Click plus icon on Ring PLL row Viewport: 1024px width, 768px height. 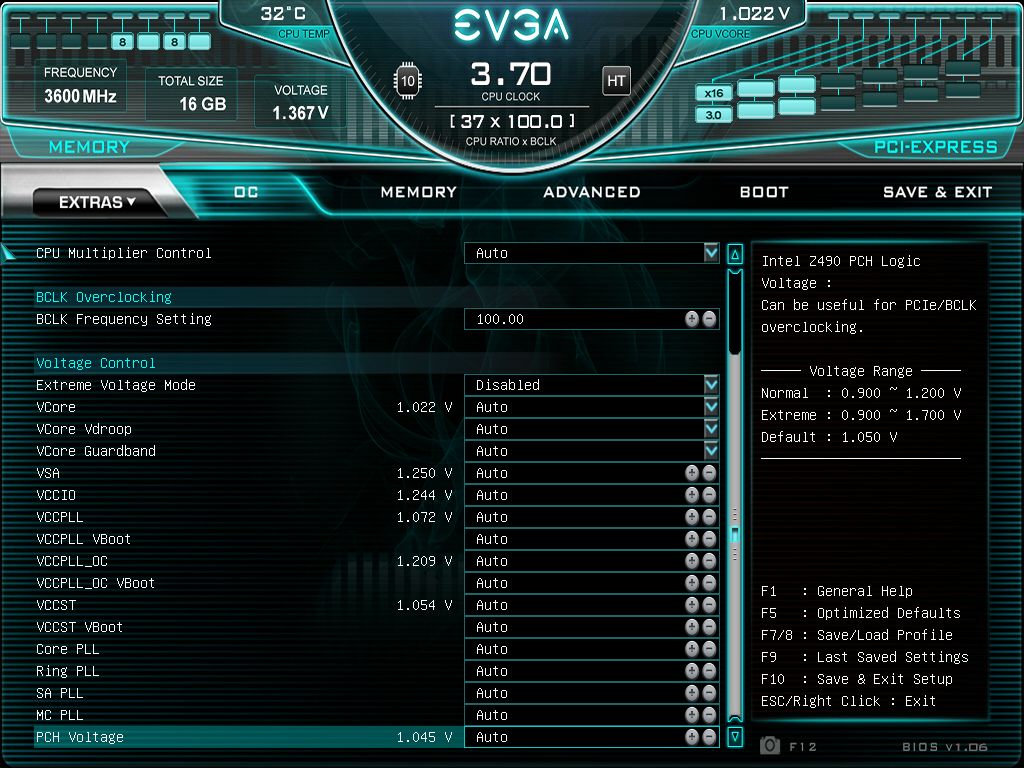coord(692,671)
